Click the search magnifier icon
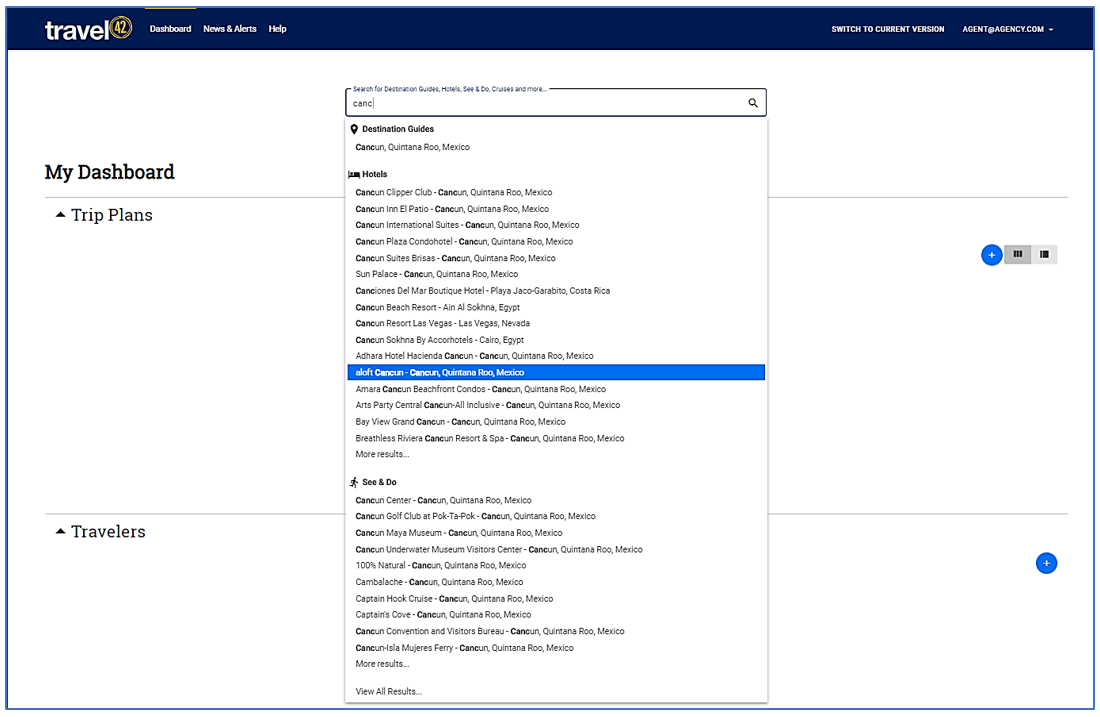 pyautogui.click(x=753, y=103)
